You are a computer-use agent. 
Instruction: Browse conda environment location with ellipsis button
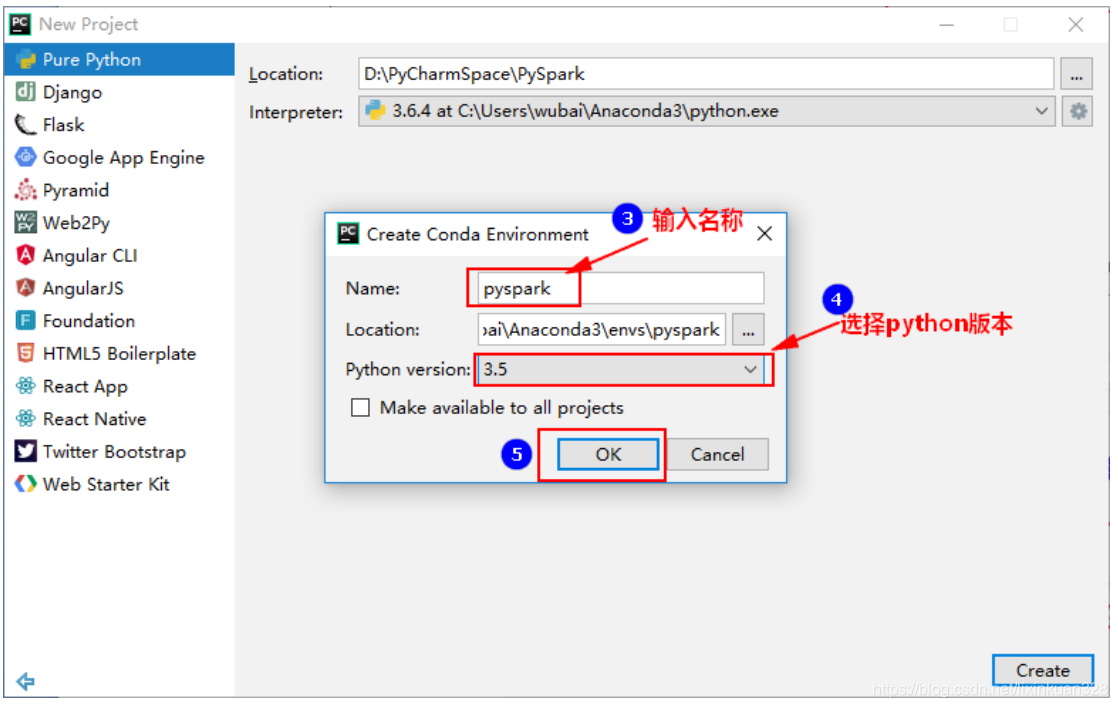[x=748, y=329]
